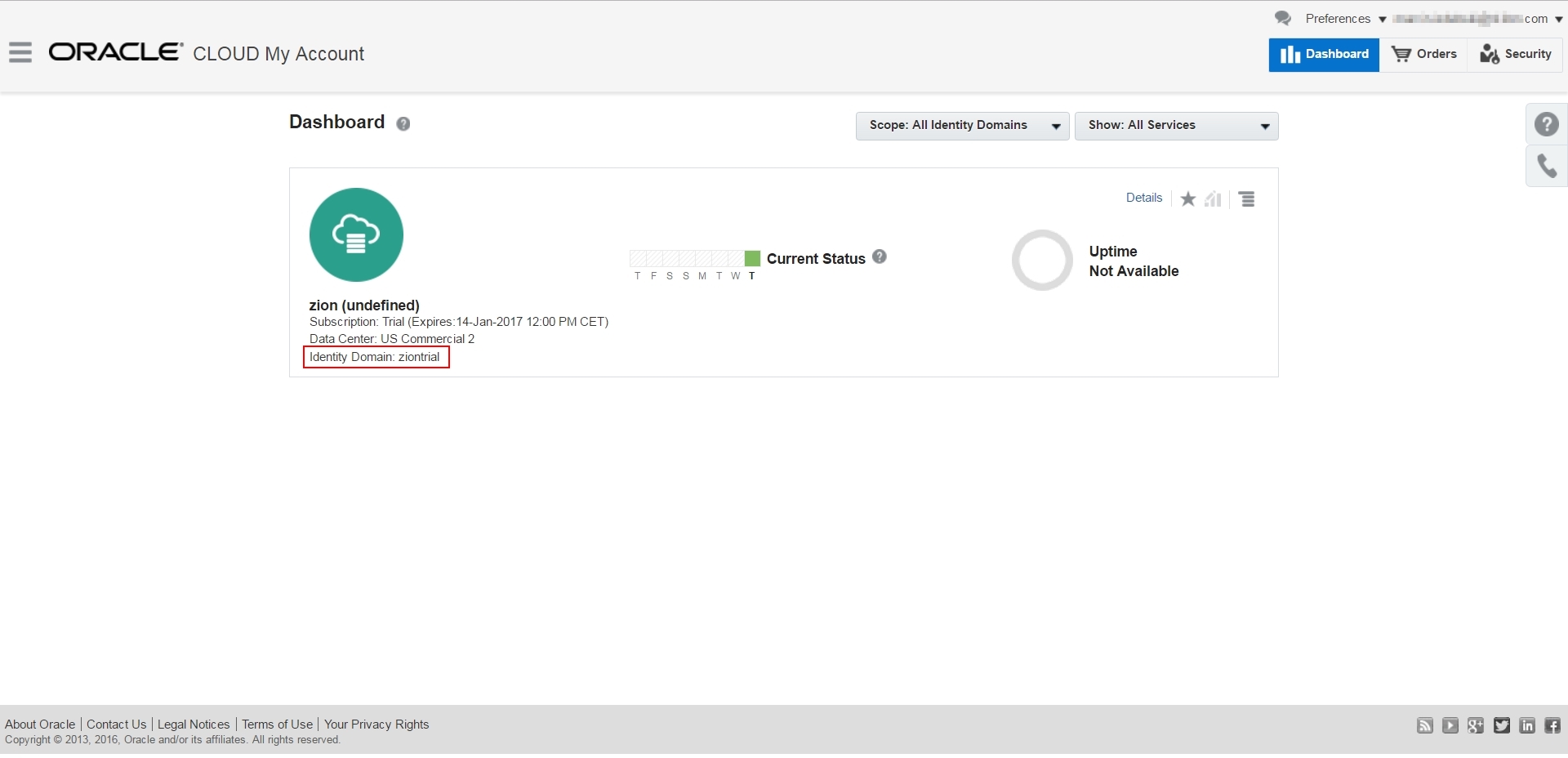Open the metrics bar chart icon
The width and height of the screenshot is (1568, 758).
coord(1213,198)
